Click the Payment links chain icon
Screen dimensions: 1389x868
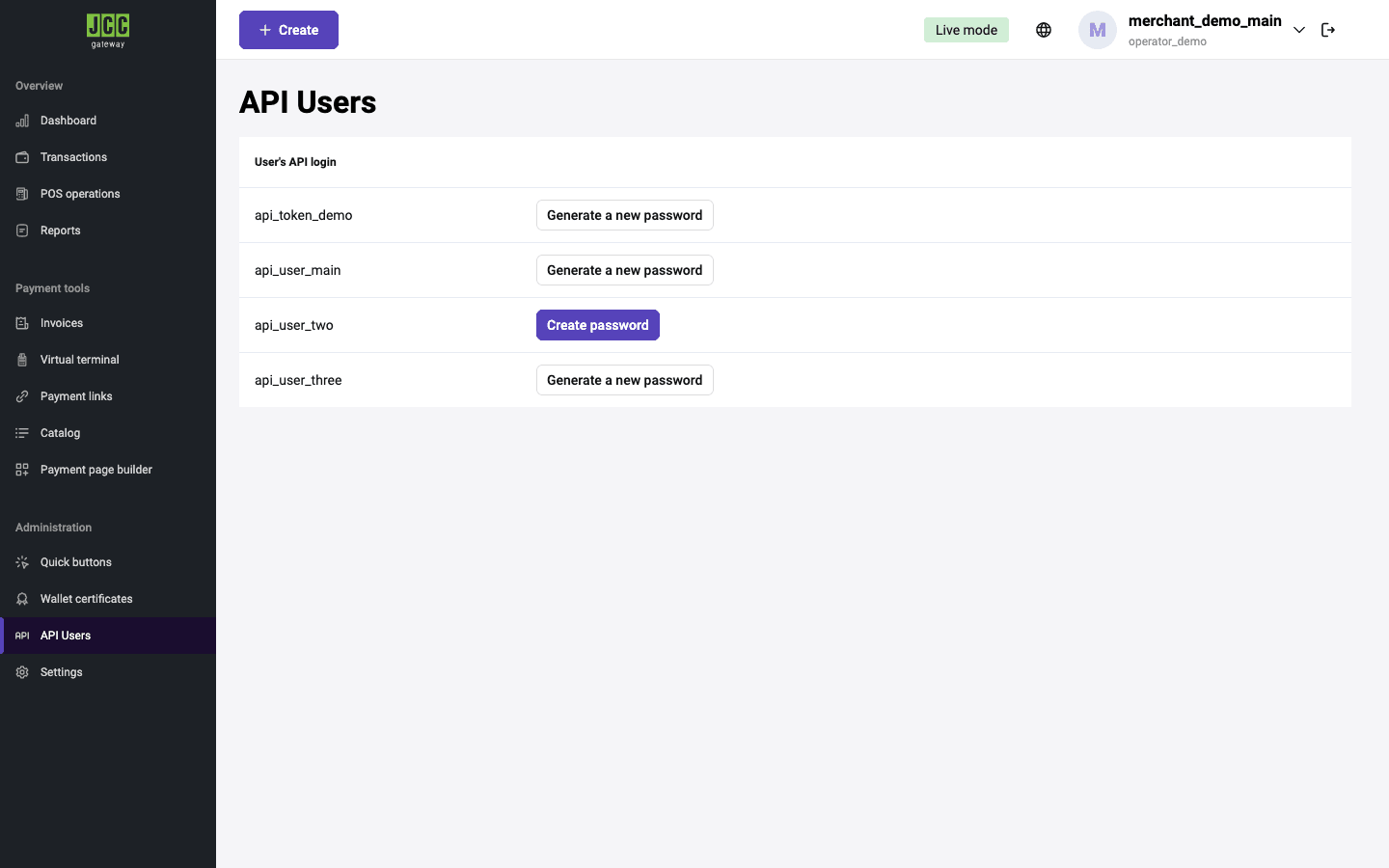[x=22, y=396]
